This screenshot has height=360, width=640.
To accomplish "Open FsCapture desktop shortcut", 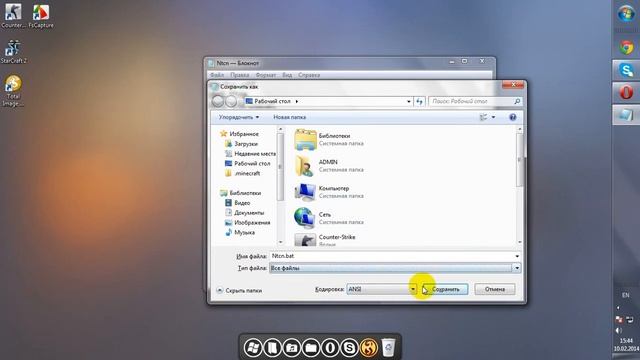I will pyautogui.click(x=41, y=16).
